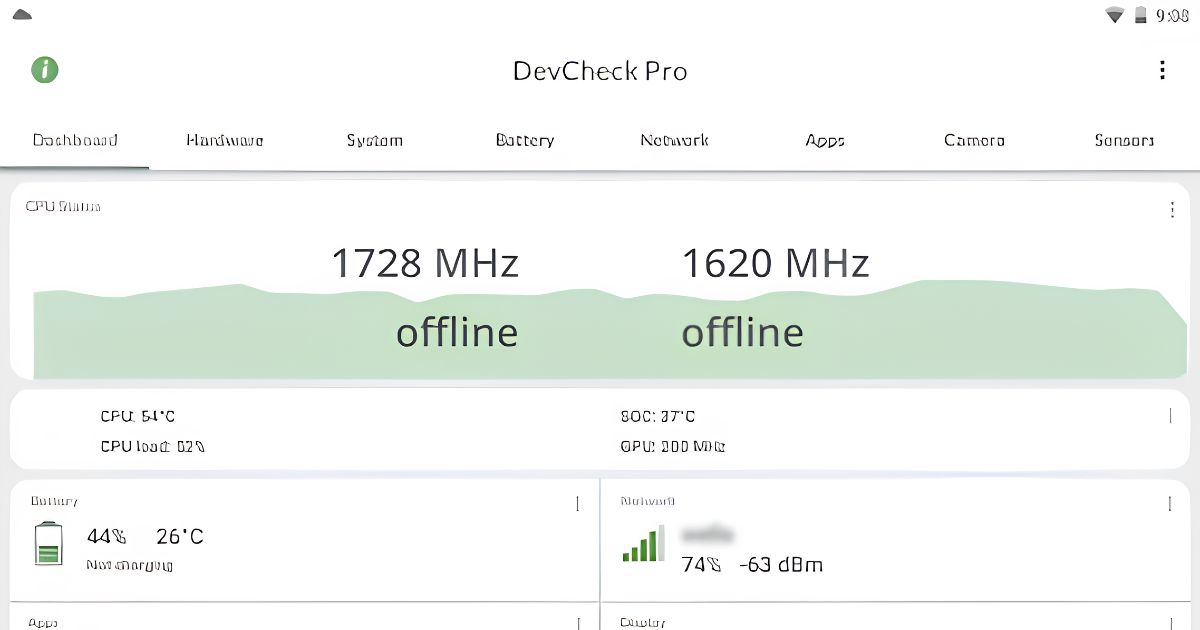Switch to the Network tab

tap(675, 140)
